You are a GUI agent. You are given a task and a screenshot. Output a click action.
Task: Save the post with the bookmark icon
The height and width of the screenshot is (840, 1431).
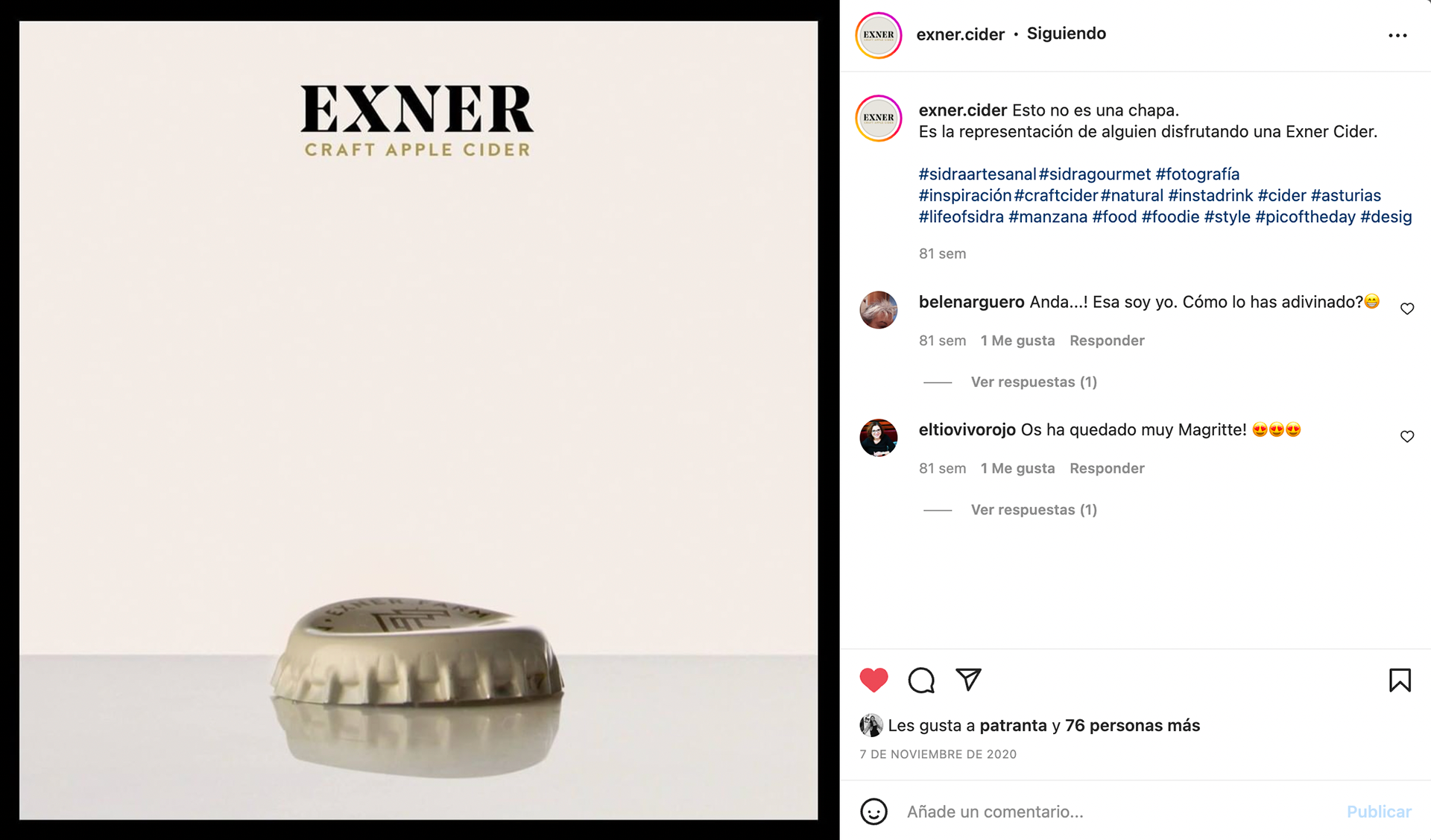1400,680
